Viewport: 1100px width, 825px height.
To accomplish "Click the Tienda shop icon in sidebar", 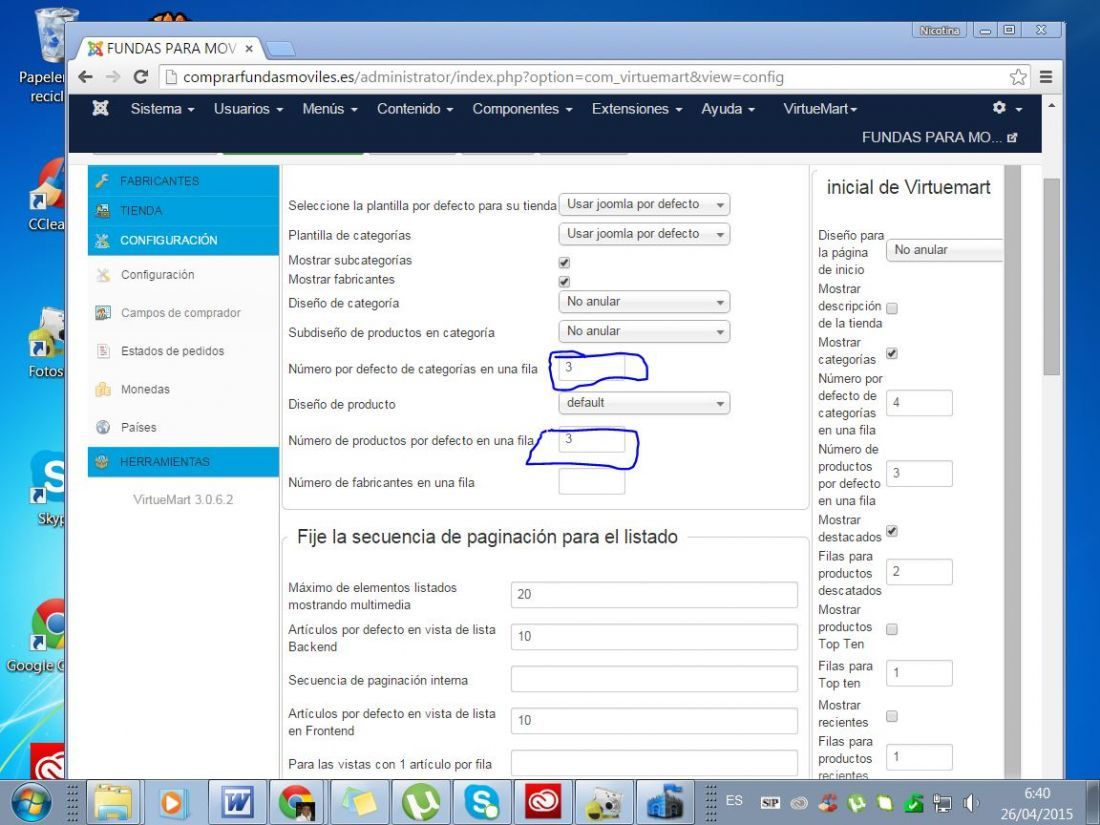I will (102, 210).
